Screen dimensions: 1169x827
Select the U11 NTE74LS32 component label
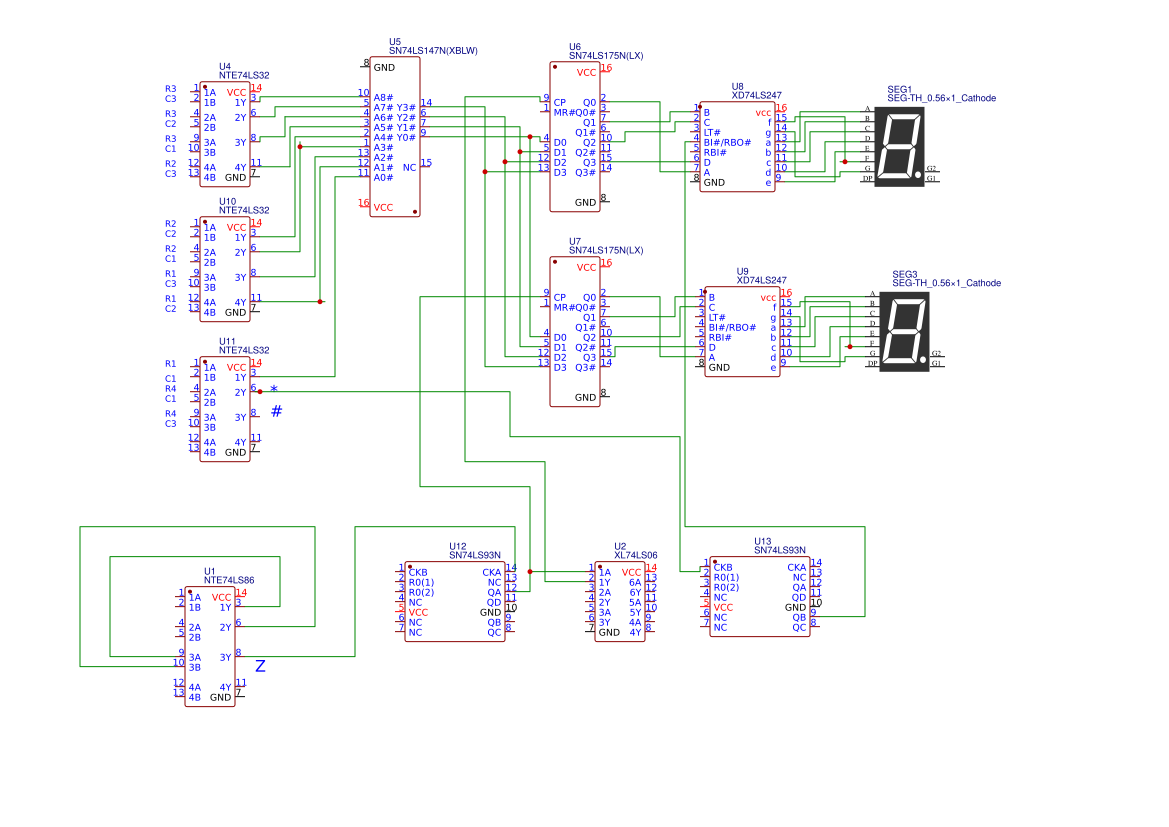[x=244, y=345]
